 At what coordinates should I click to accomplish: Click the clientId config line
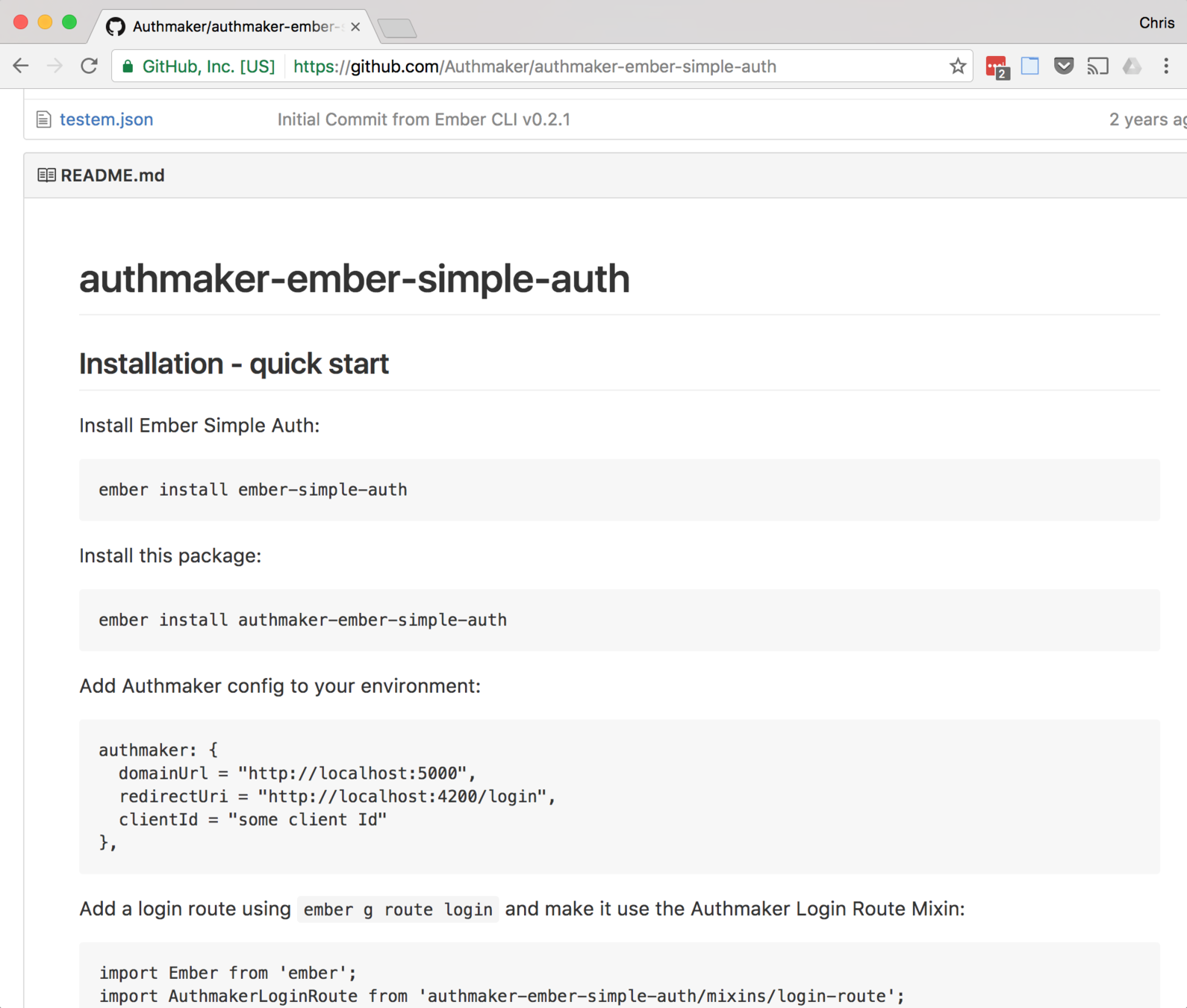point(252,819)
